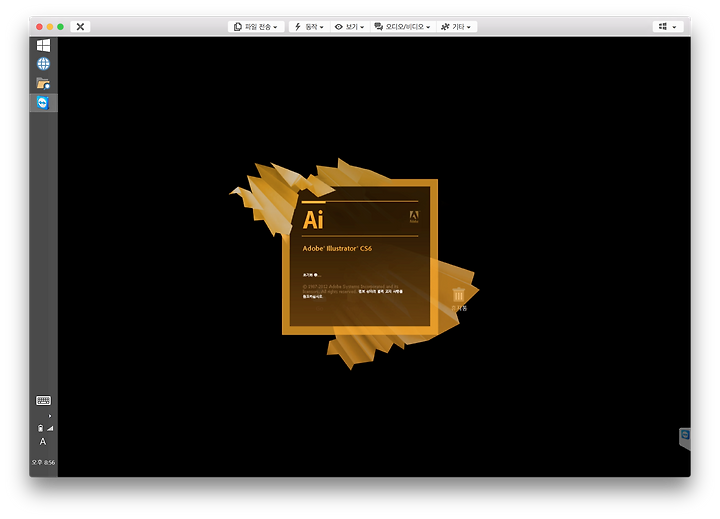This screenshot has width=720, height=519.
Task: Click the green macOS fullscreen window button
Action: pos(60,27)
